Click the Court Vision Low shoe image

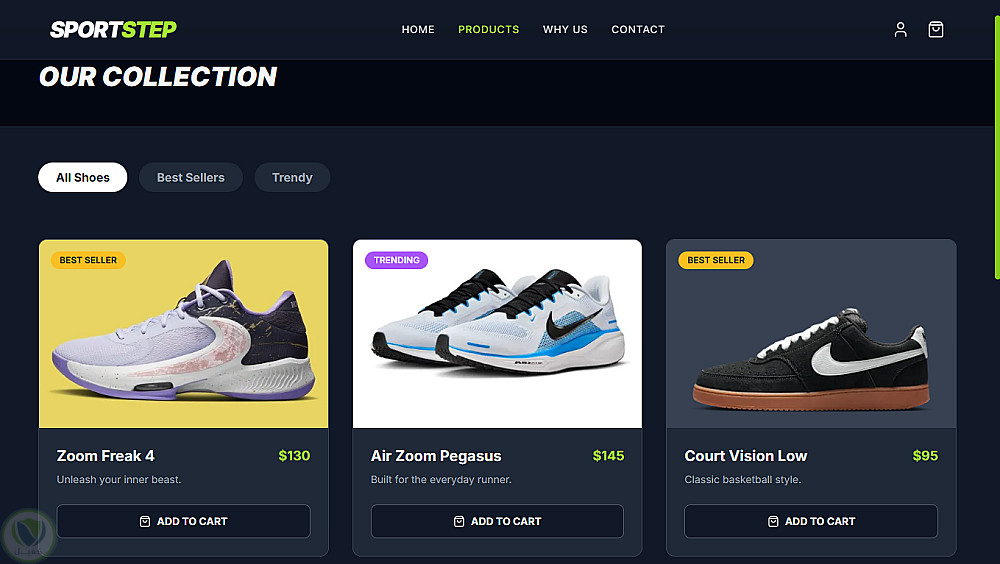(811, 334)
